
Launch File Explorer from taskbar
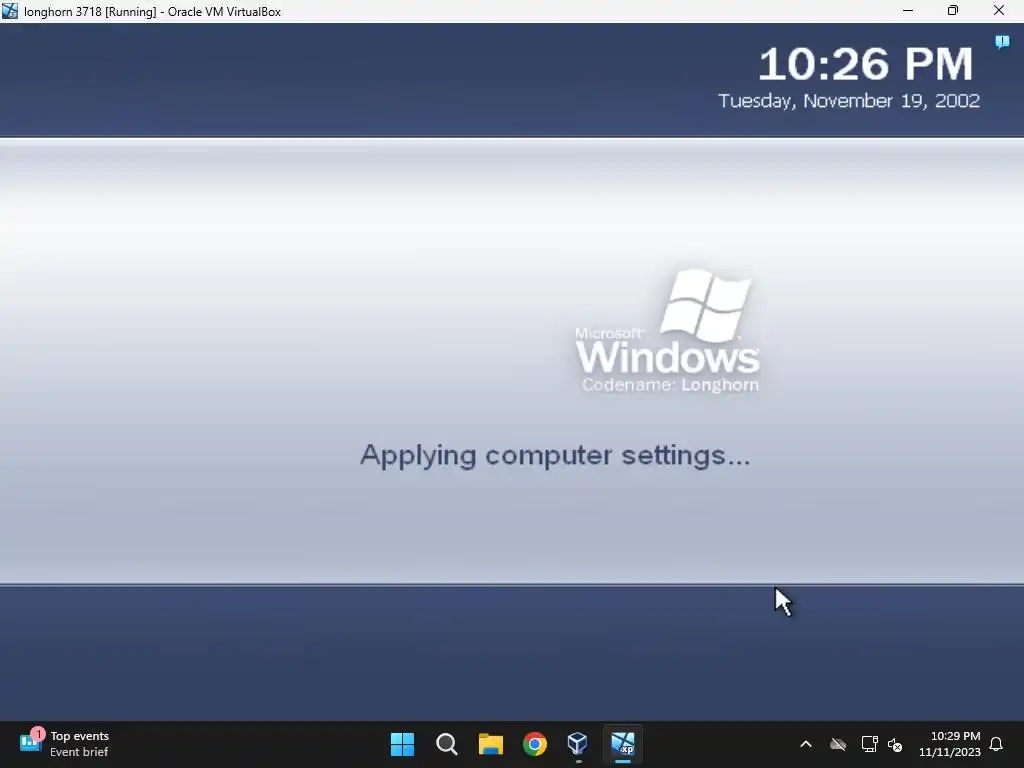pyautogui.click(x=490, y=744)
